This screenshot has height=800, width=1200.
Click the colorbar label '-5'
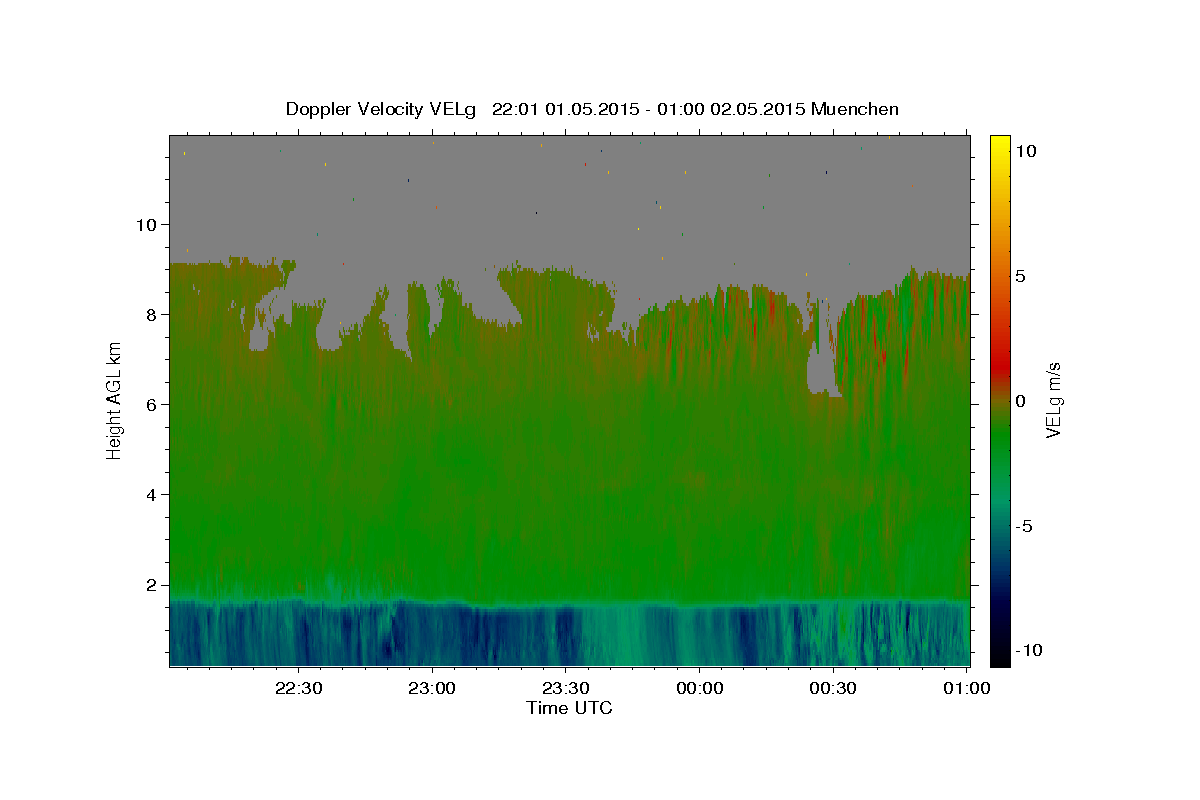(1024, 526)
